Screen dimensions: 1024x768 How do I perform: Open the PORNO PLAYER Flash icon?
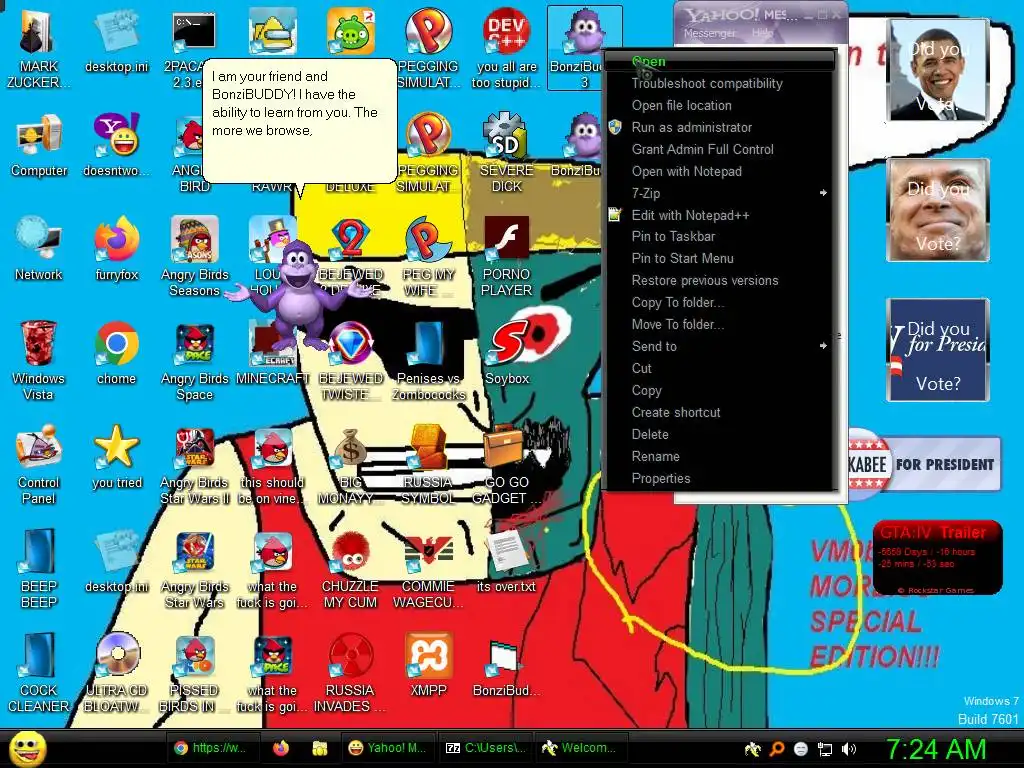point(506,257)
